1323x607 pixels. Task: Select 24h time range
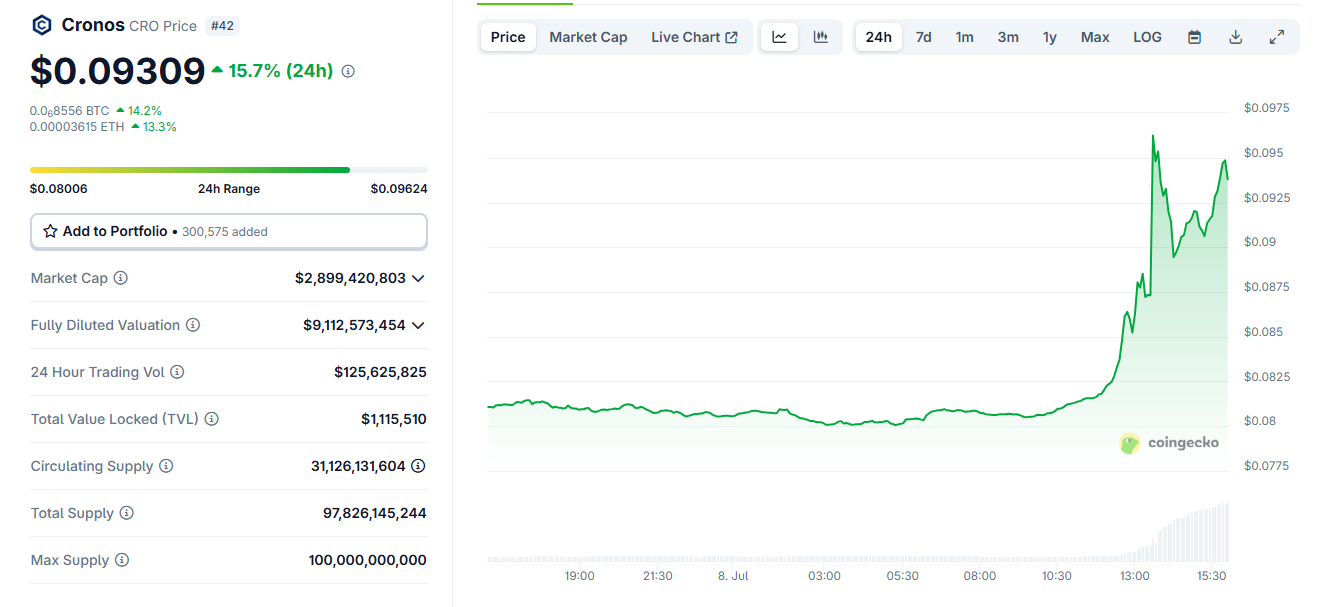click(x=878, y=37)
